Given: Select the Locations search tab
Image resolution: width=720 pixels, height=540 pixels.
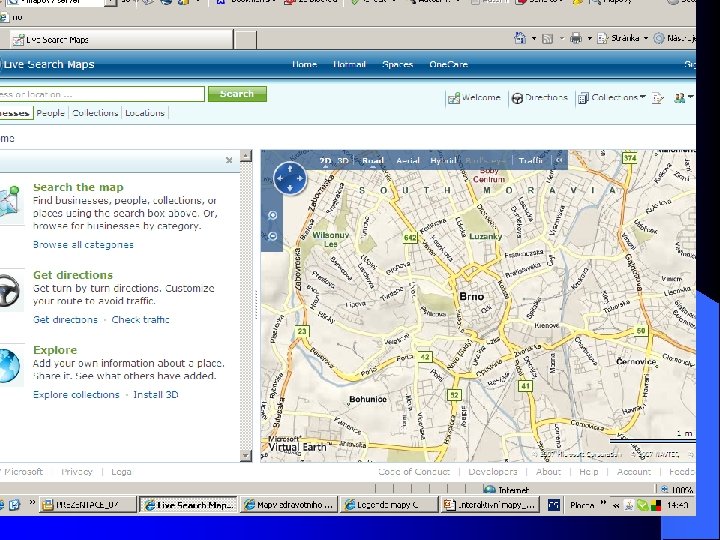Looking at the screenshot, I should pos(145,112).
